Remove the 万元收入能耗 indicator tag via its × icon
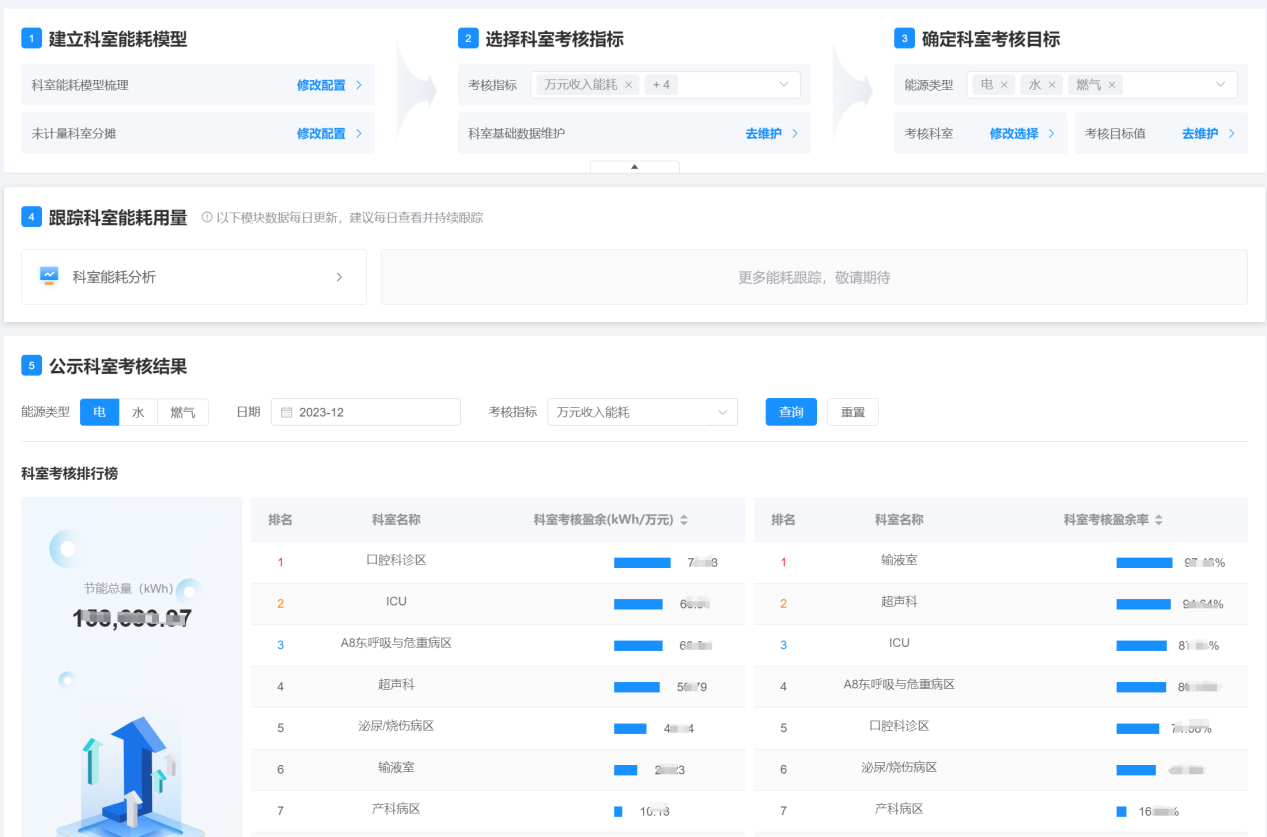 point(629,84)
